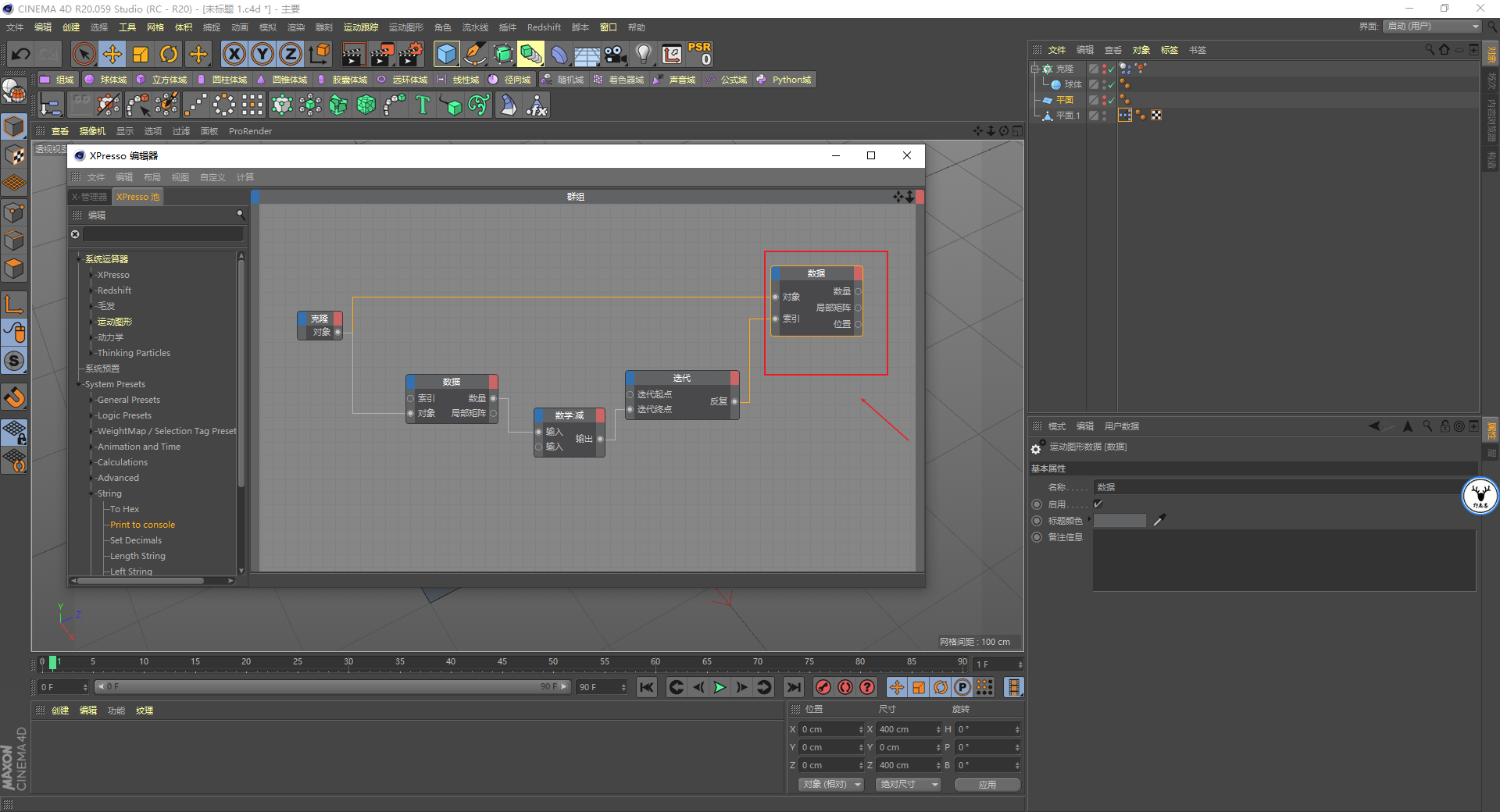Open 标签 menu in Object Manager
Screen dimensions: 1500x812
1170,50
